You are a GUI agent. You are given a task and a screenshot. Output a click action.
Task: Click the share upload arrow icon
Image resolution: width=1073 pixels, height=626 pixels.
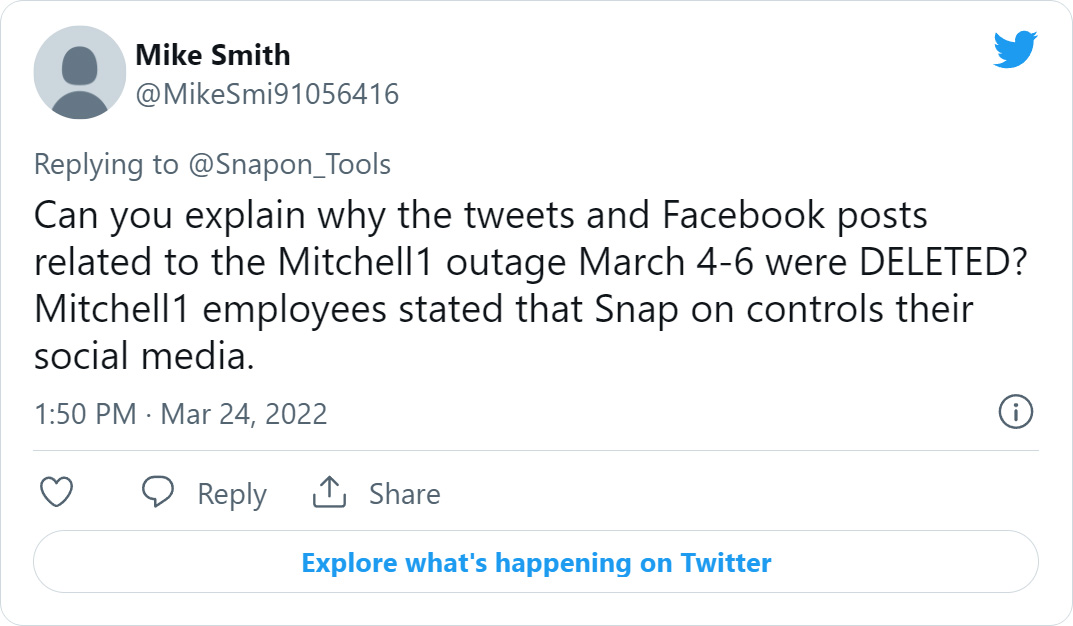329,492
